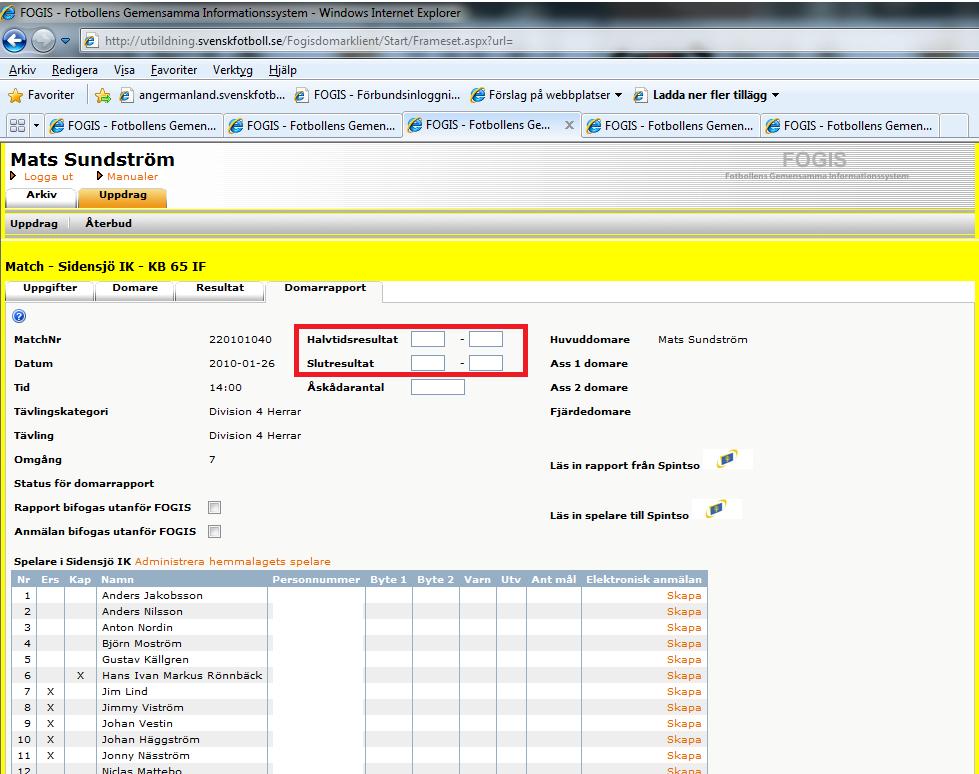Switch to the first FOGIS browser tab
Viewport: 979px width, 774px height.
134,125
